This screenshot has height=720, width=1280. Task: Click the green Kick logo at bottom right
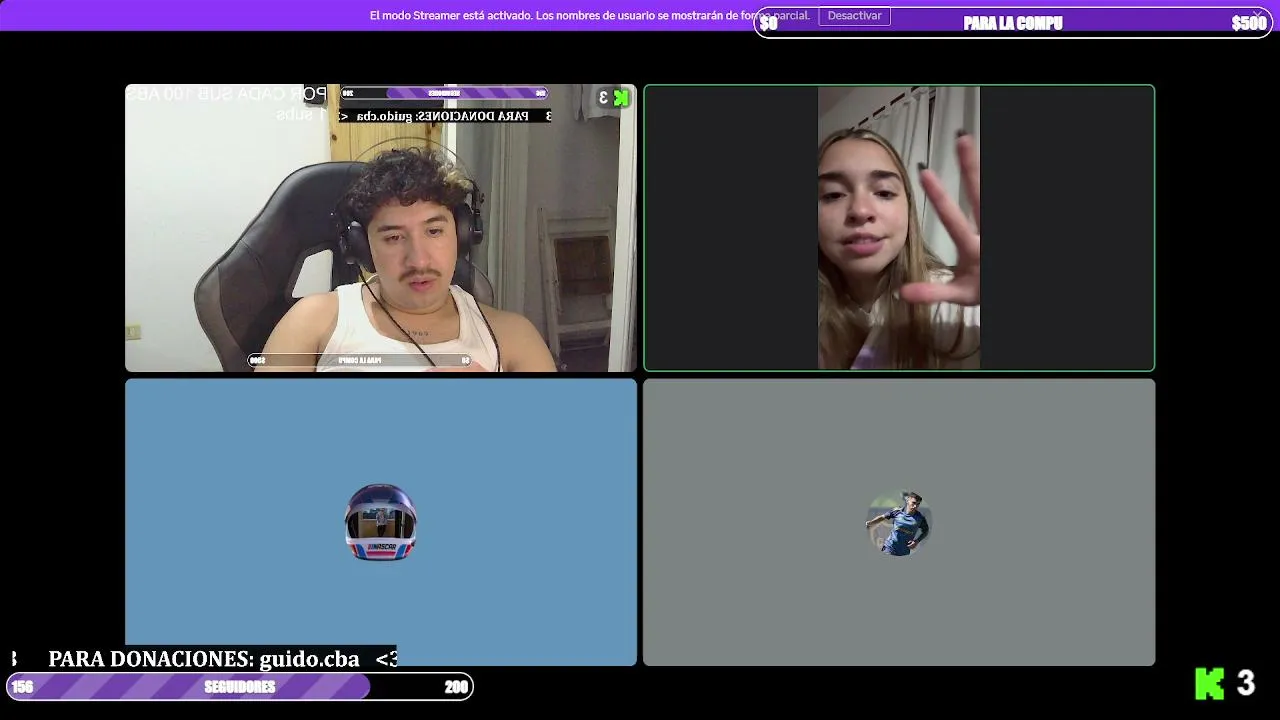[1210, 683]
